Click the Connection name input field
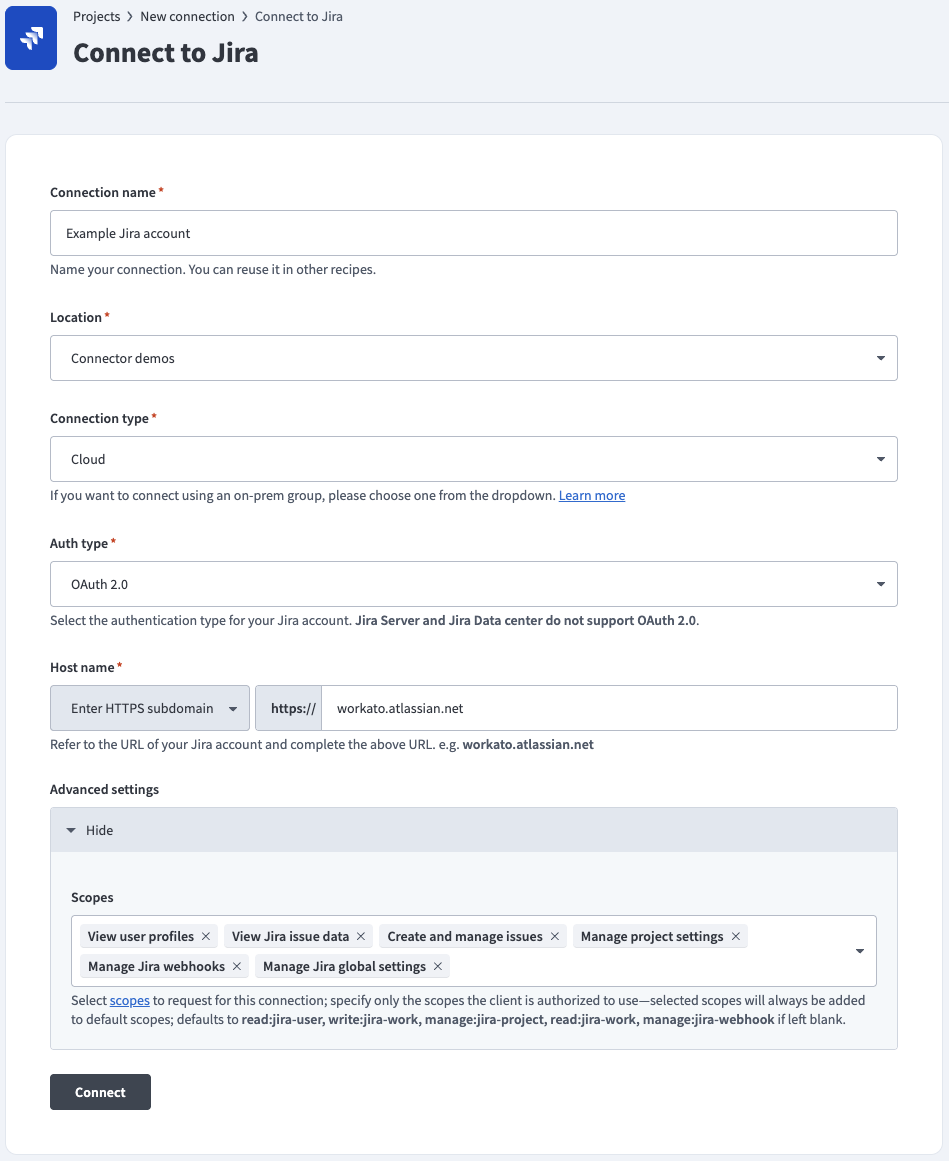 pos(473,232)
